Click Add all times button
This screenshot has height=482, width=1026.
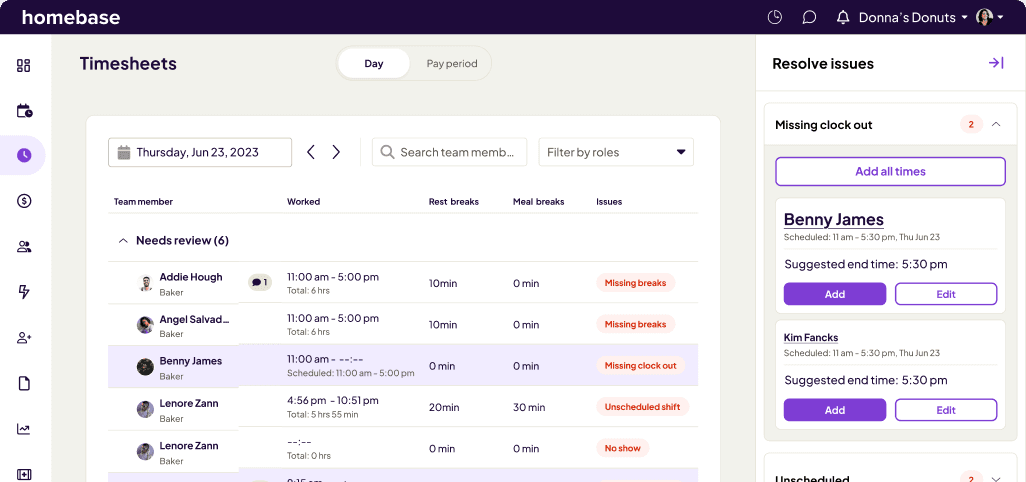click(890, 171)
